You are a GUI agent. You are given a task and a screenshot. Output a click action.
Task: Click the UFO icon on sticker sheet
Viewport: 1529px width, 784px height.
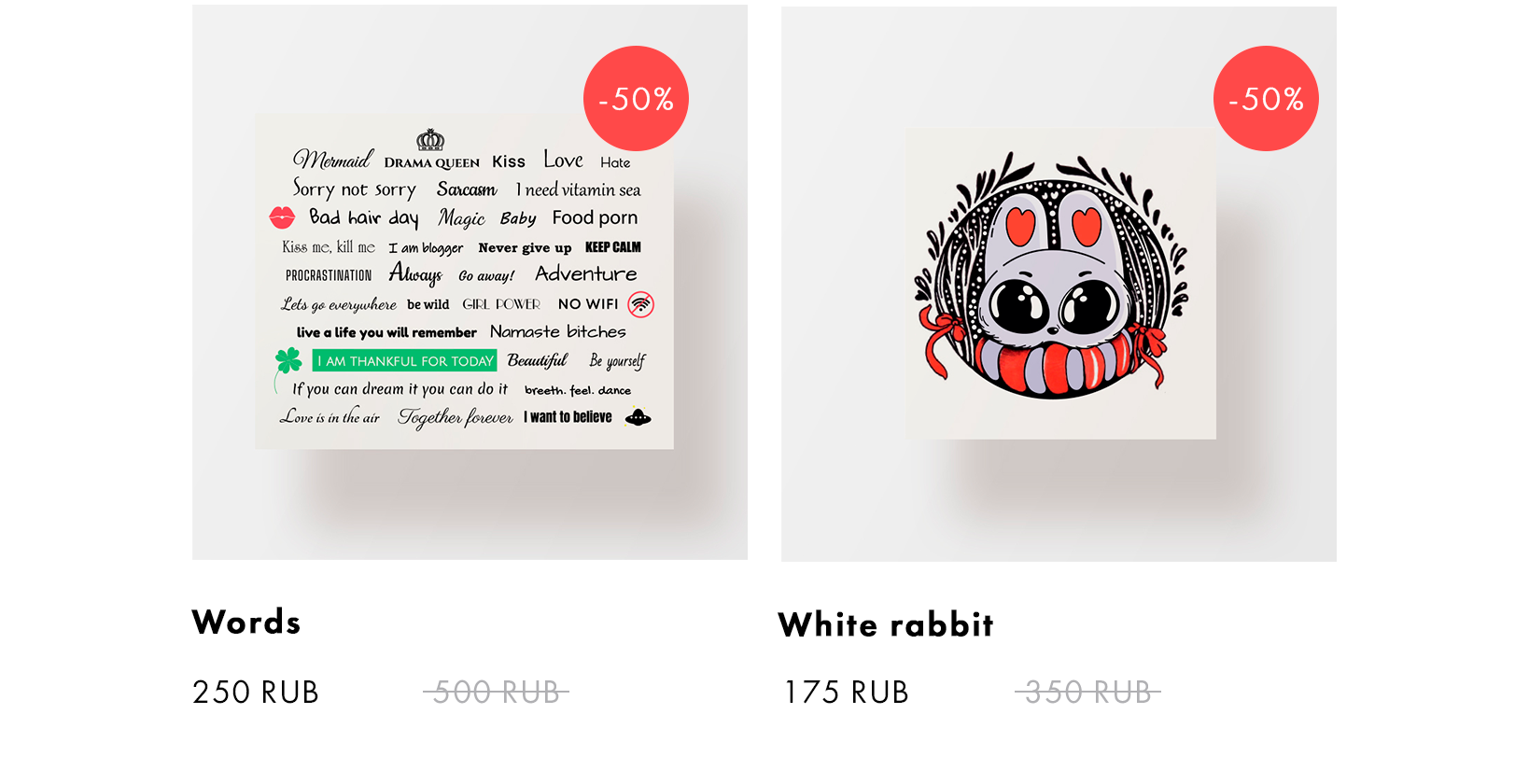coord(638,417)
